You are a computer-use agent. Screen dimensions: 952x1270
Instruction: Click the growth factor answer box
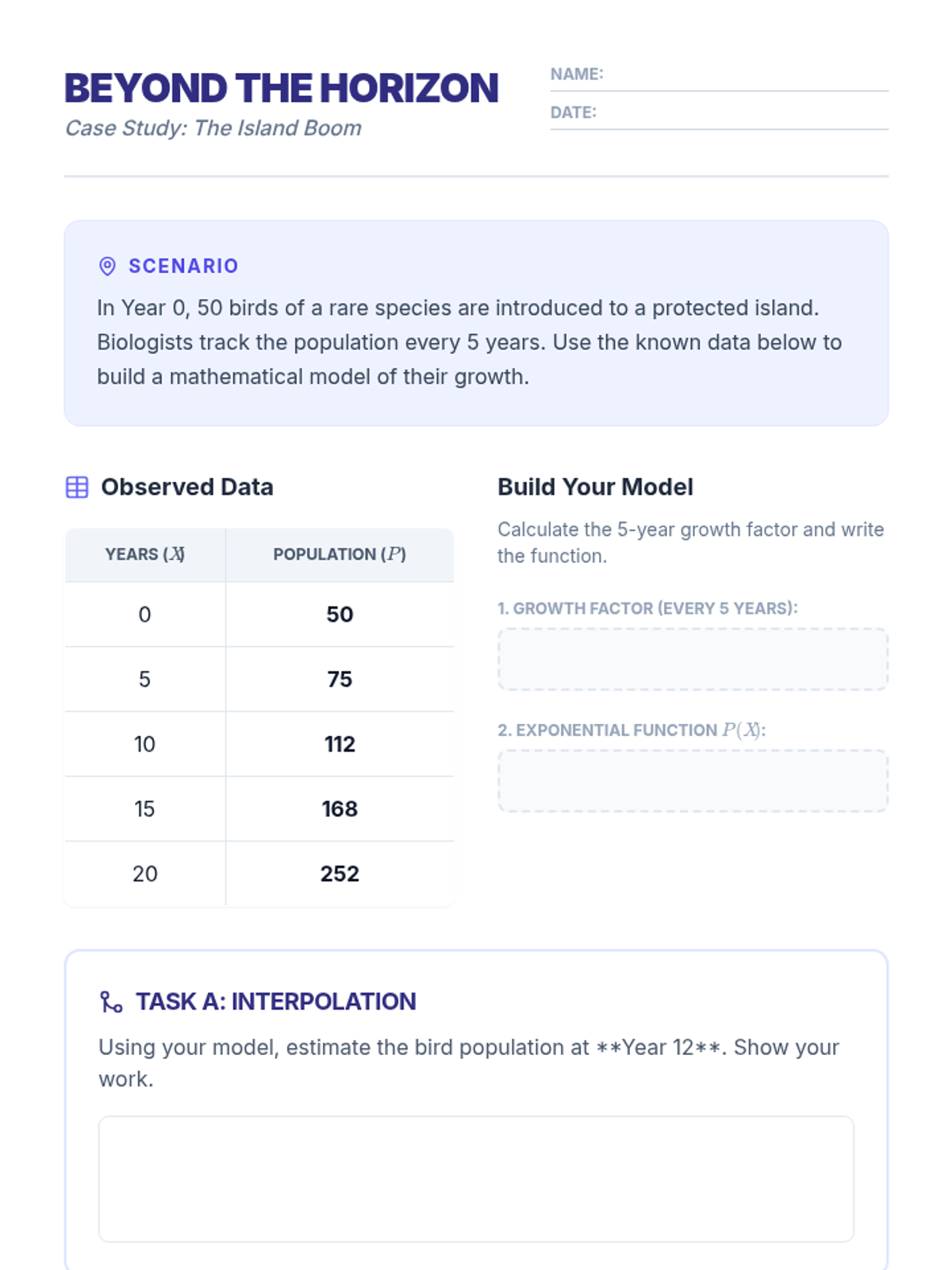click(692, 659)
